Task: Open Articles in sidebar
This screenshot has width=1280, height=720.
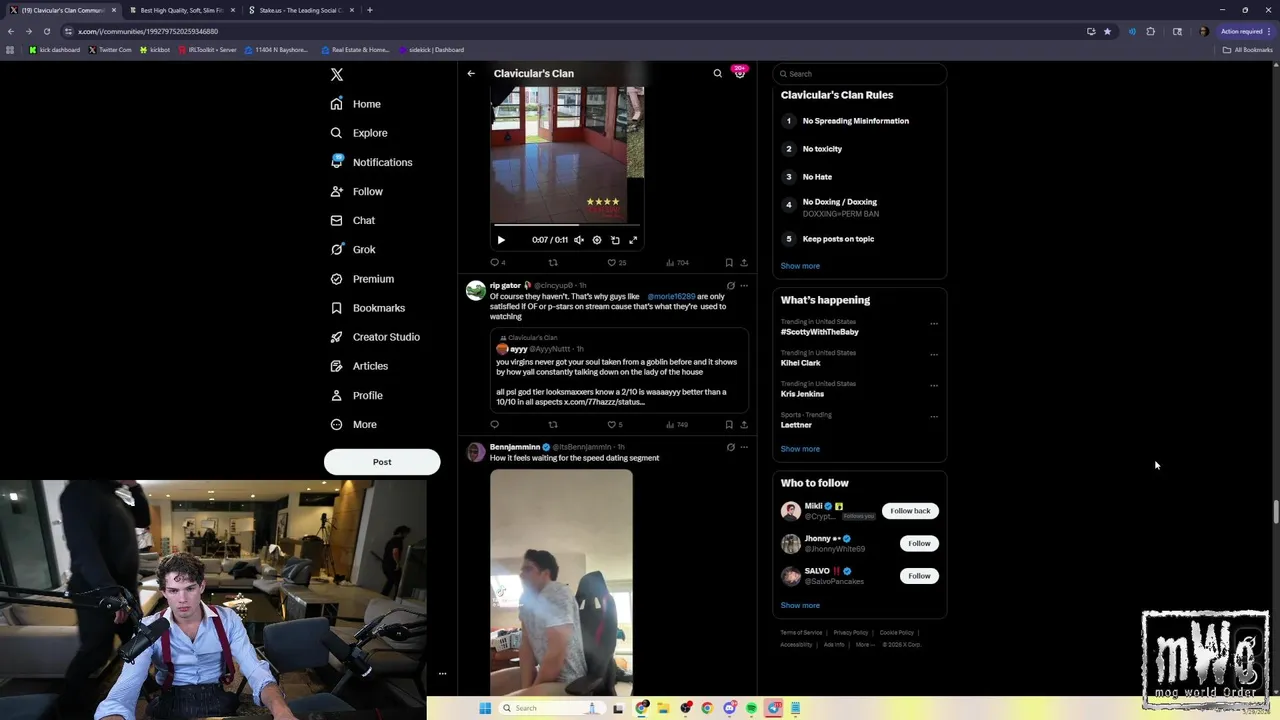Action: (358, 366)
